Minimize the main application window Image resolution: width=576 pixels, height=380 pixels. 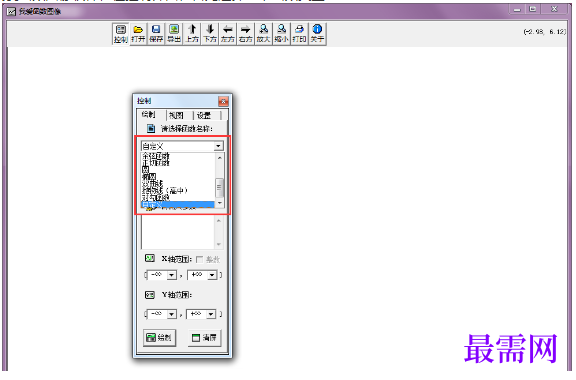coord(517,10)
